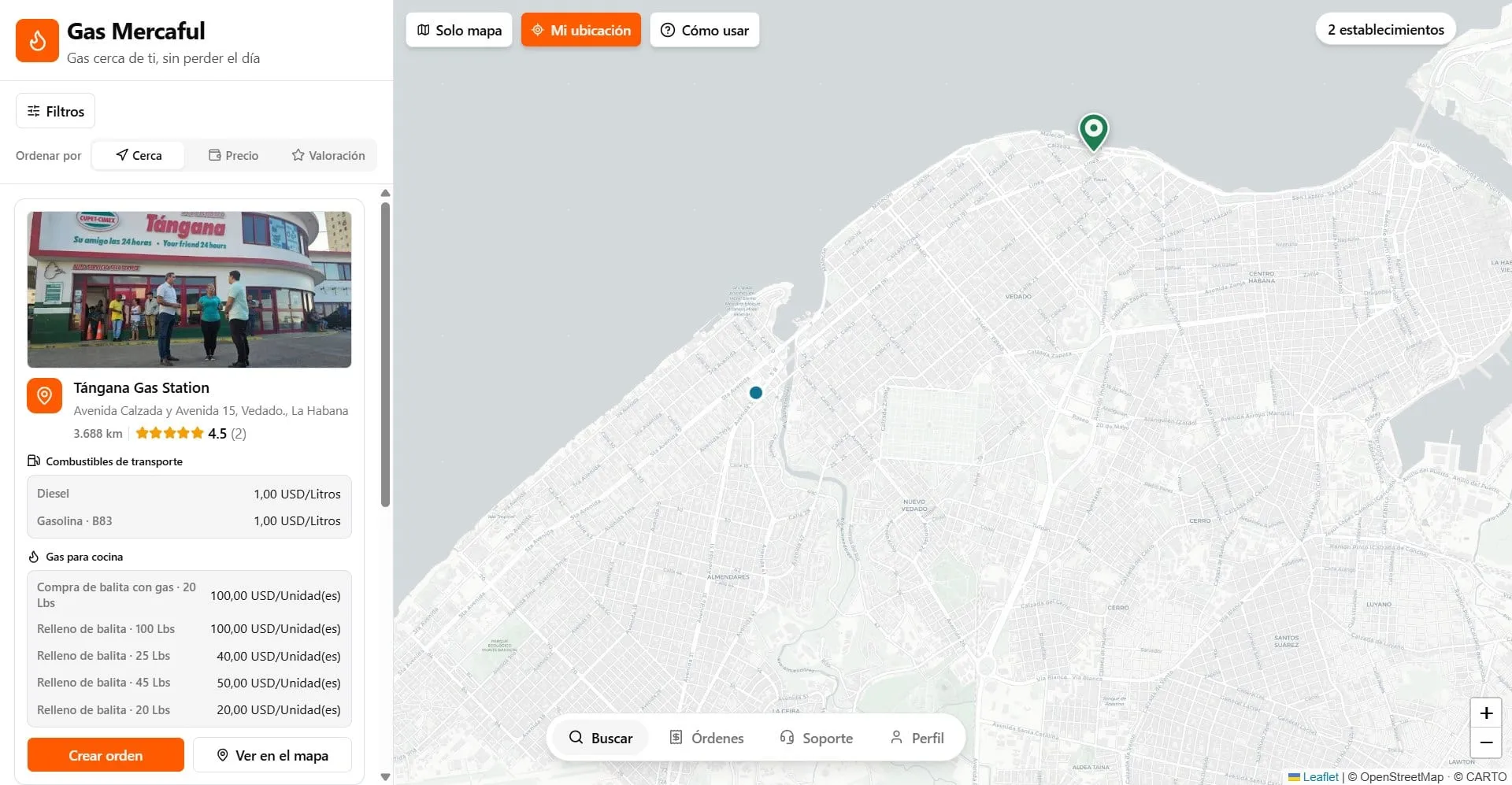The image size is (1512, 785).
Task: Switch to Solo mapa view
Action: (x=459, y=30)
